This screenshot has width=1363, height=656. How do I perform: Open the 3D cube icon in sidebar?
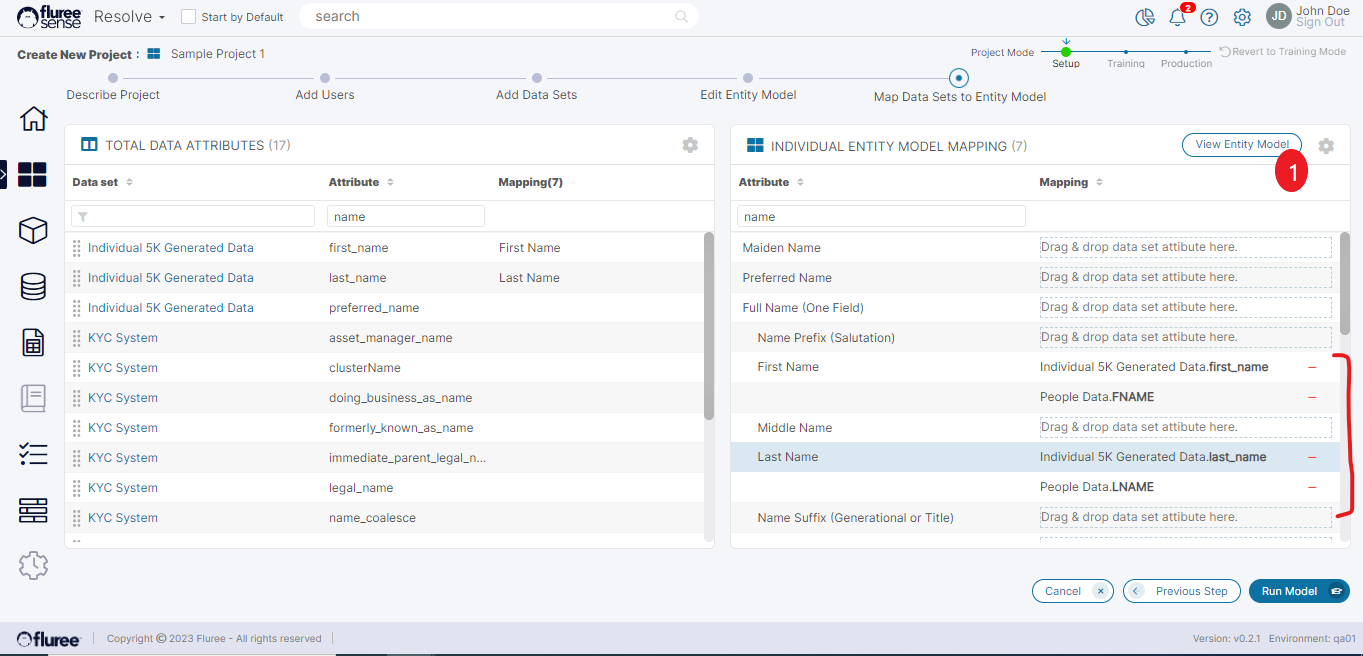coord(33,231)
